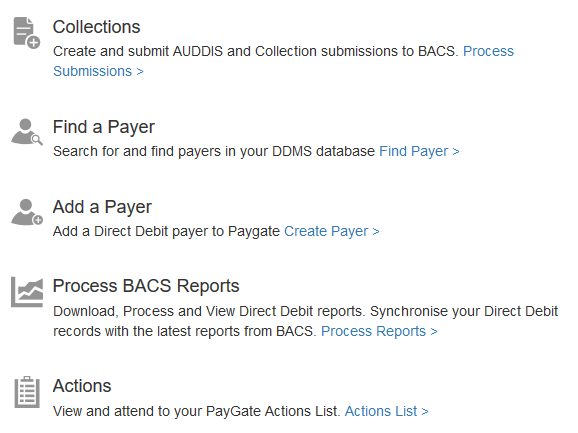Click the Actions clipboard icon
The height and width of the screenshot is (433, 578).
pos(27,392)
